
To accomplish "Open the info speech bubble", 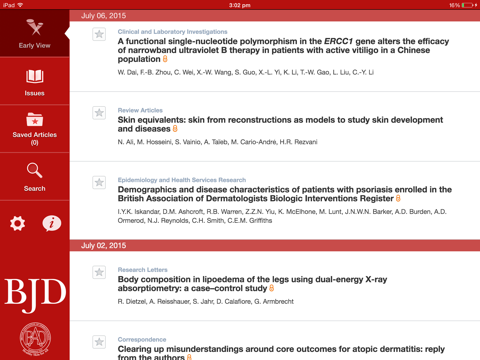I will pyautogui.click(x=52, y=223).
